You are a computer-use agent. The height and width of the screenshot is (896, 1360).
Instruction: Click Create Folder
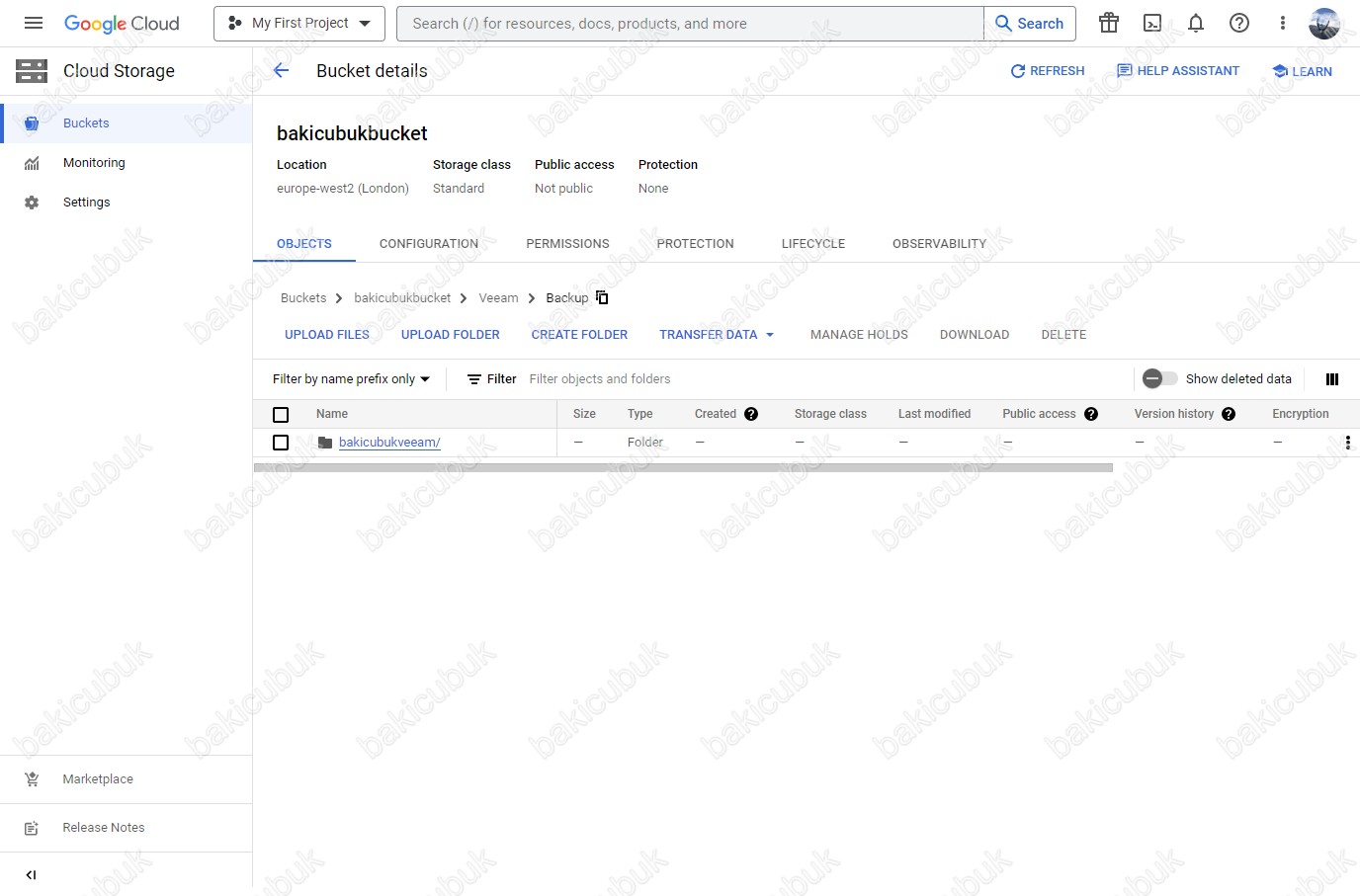pos(579,335)
